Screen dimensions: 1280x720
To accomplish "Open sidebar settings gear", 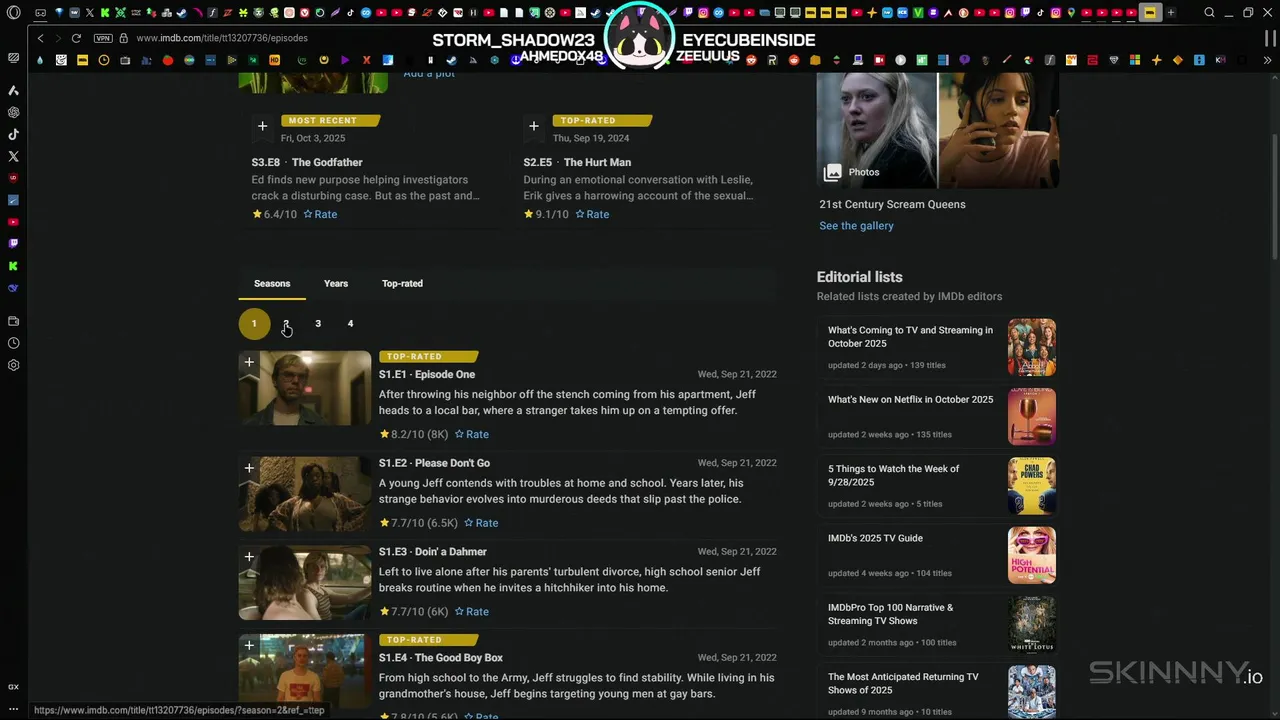I will click(x=13, y=365).
